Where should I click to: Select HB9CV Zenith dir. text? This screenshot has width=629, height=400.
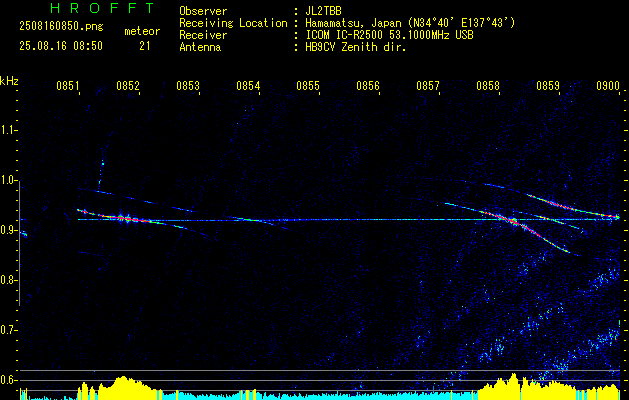click(x=356, y=47)
